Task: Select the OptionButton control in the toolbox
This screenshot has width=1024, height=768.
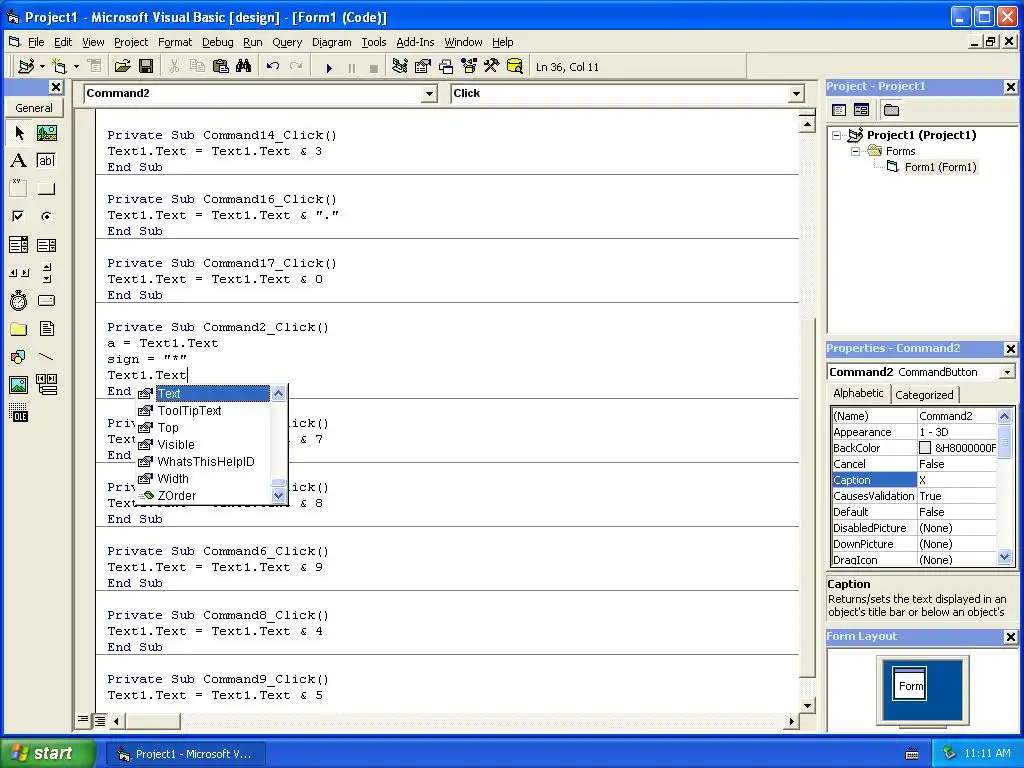Action: (x=46, y=216)
